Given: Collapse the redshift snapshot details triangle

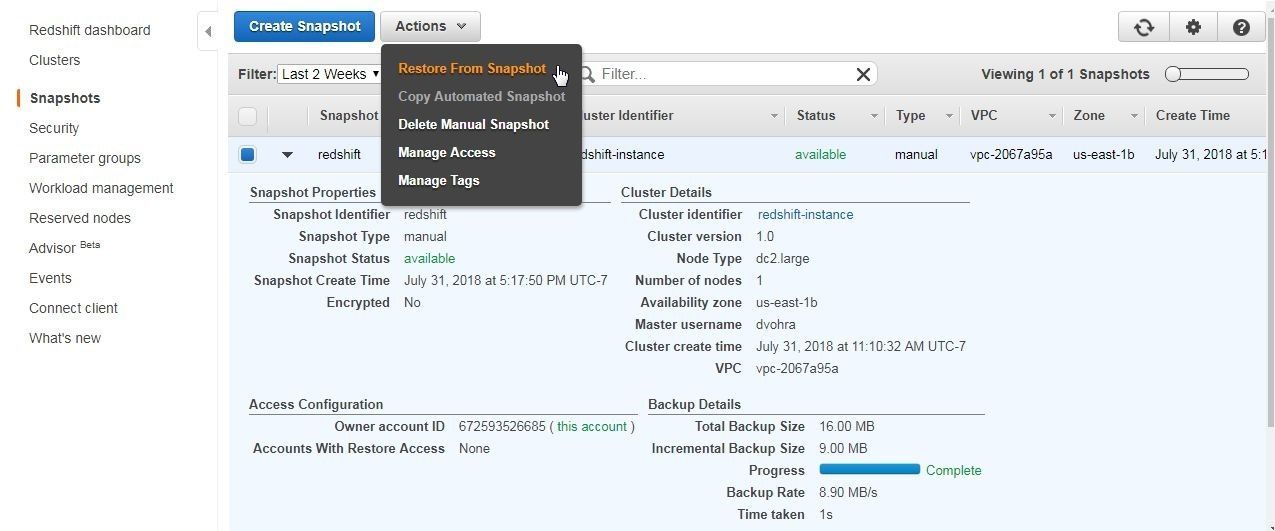Looking at the screenshot, I should pos(287,155).
